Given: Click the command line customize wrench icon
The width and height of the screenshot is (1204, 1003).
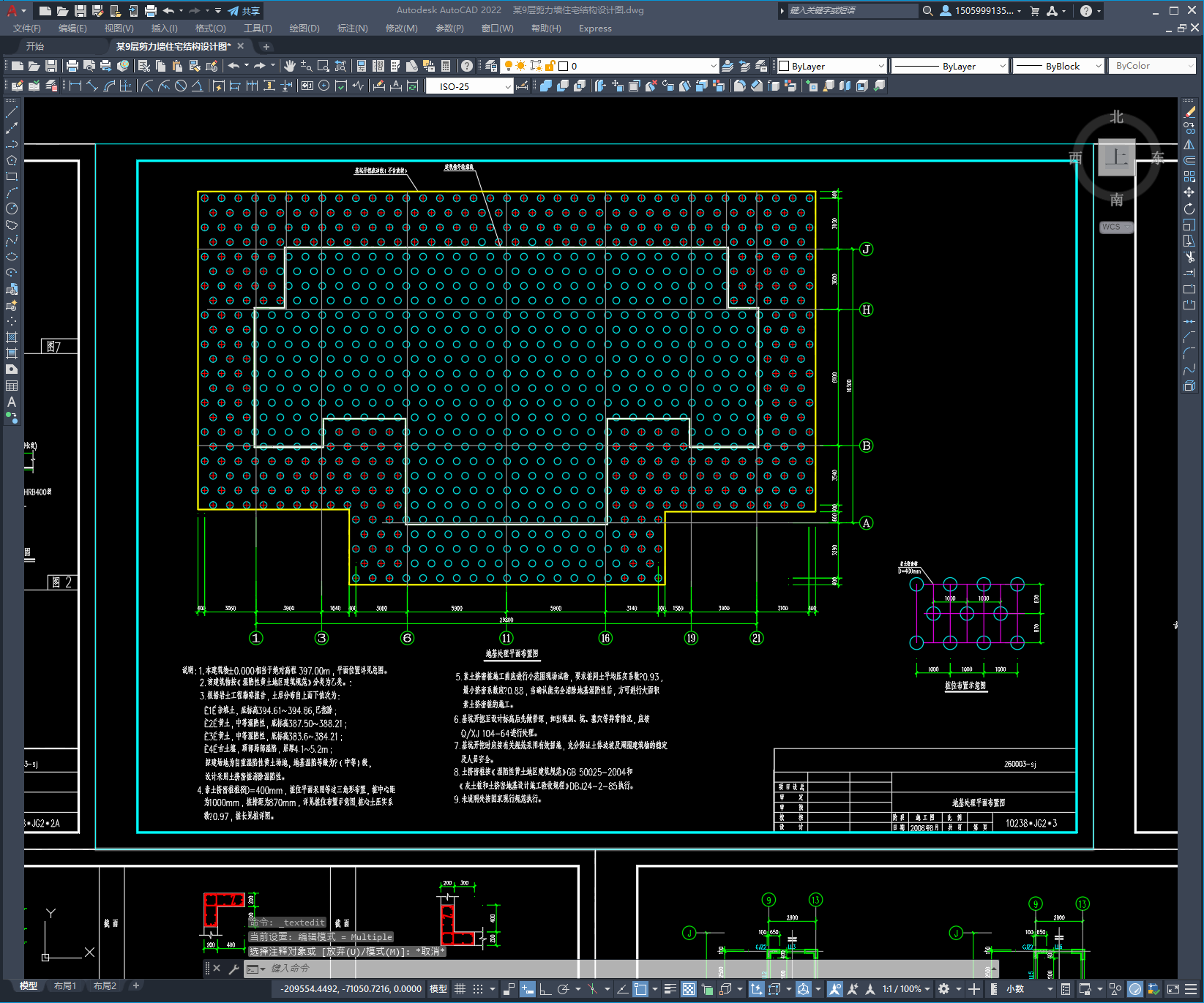Looking at the screenshot, I should [234, 969].
